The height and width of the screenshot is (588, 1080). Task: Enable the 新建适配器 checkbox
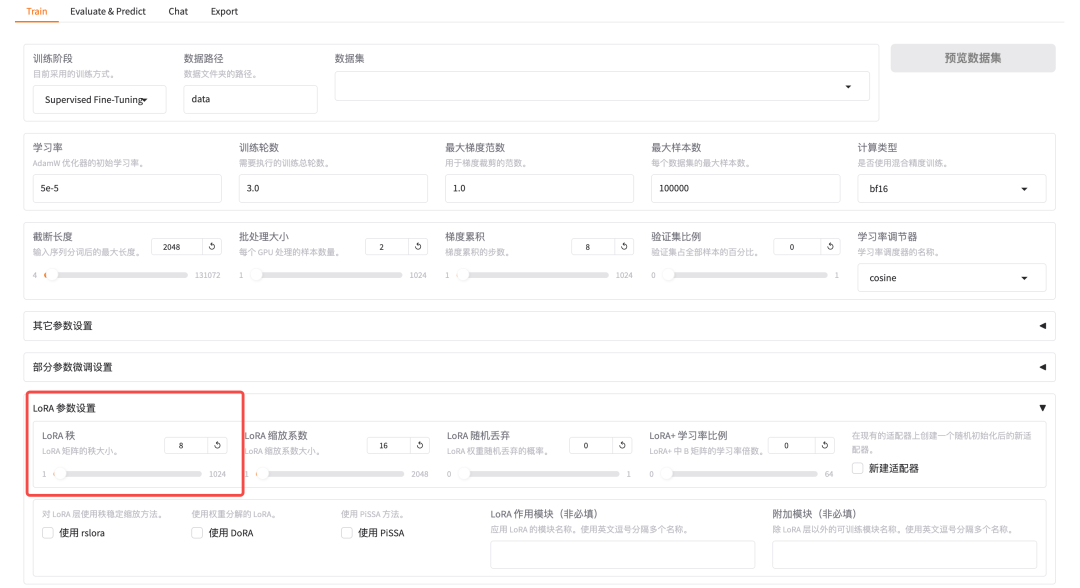point(858,468)
